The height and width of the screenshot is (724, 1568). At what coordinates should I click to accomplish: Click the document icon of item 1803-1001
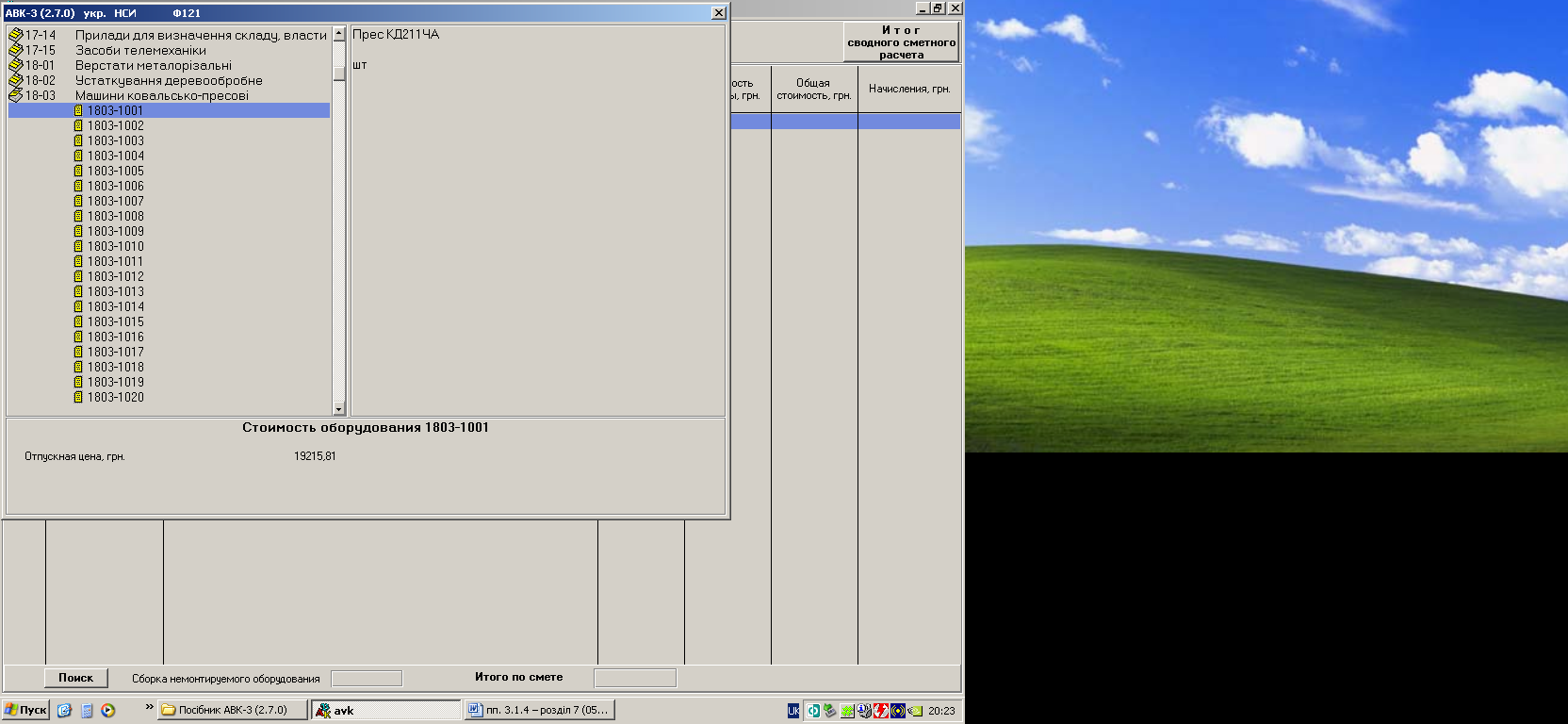pos(78,110)
